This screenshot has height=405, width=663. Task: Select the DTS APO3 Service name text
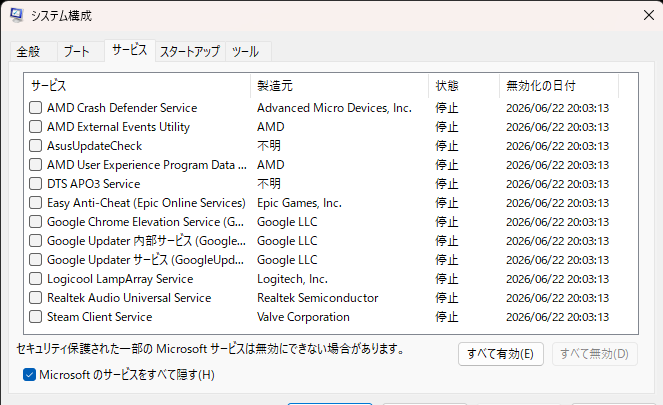[x=93, y=184]
